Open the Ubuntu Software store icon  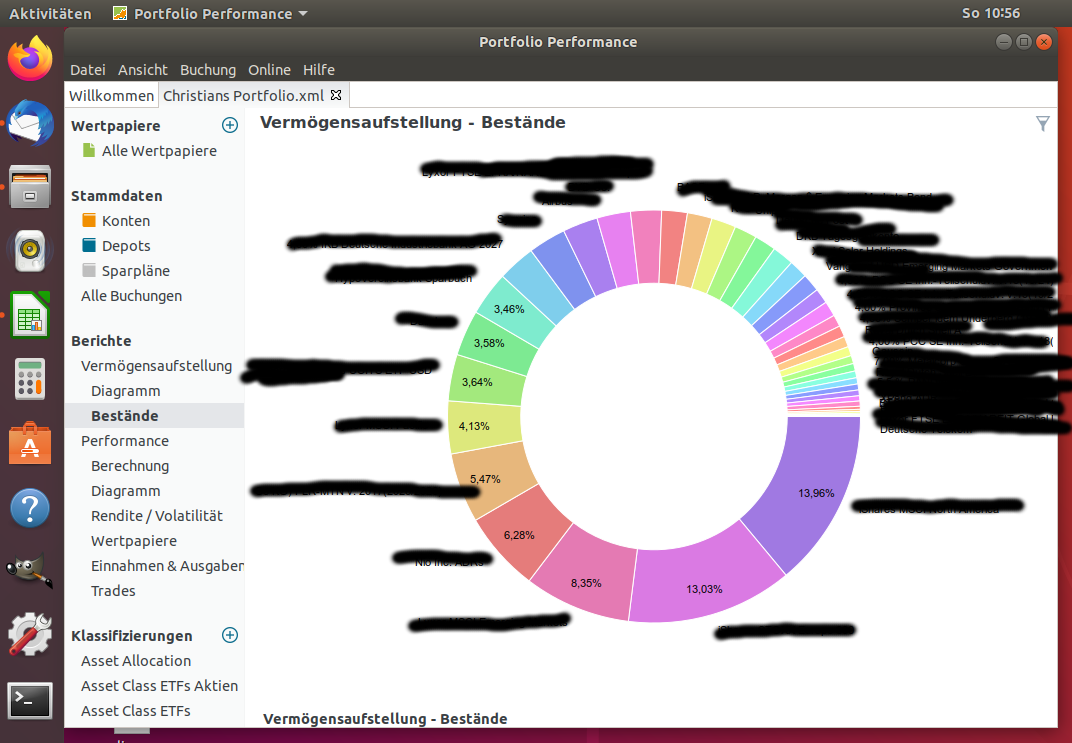[x=30, y=443]
